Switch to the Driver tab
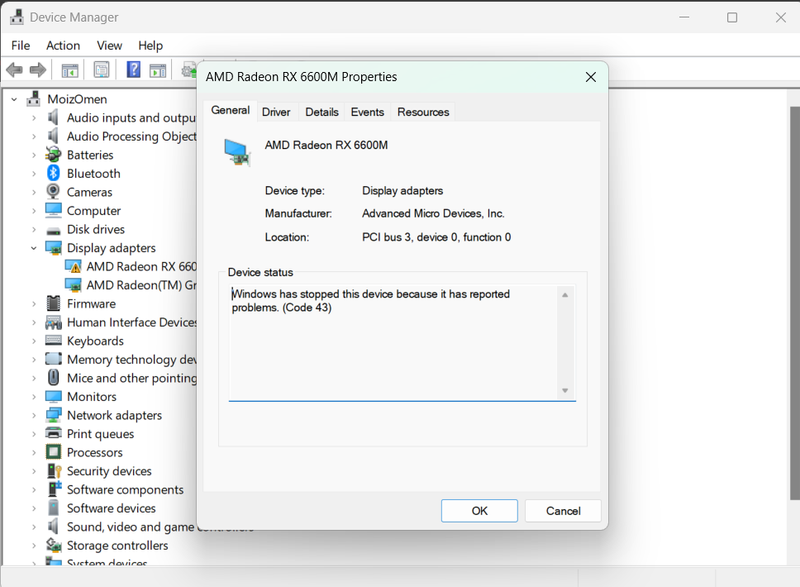Screen dimensions: 800x587 [x=276, y=112]
